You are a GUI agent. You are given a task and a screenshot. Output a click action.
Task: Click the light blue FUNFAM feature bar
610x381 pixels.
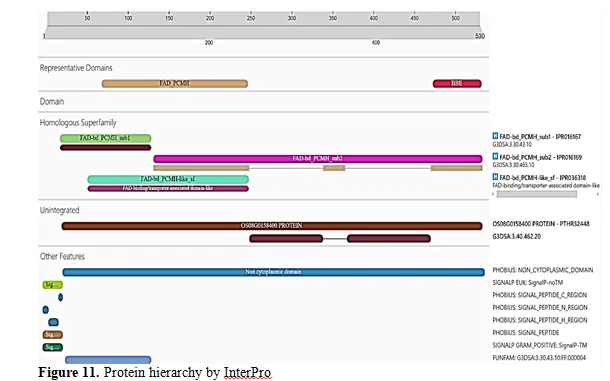108,360
